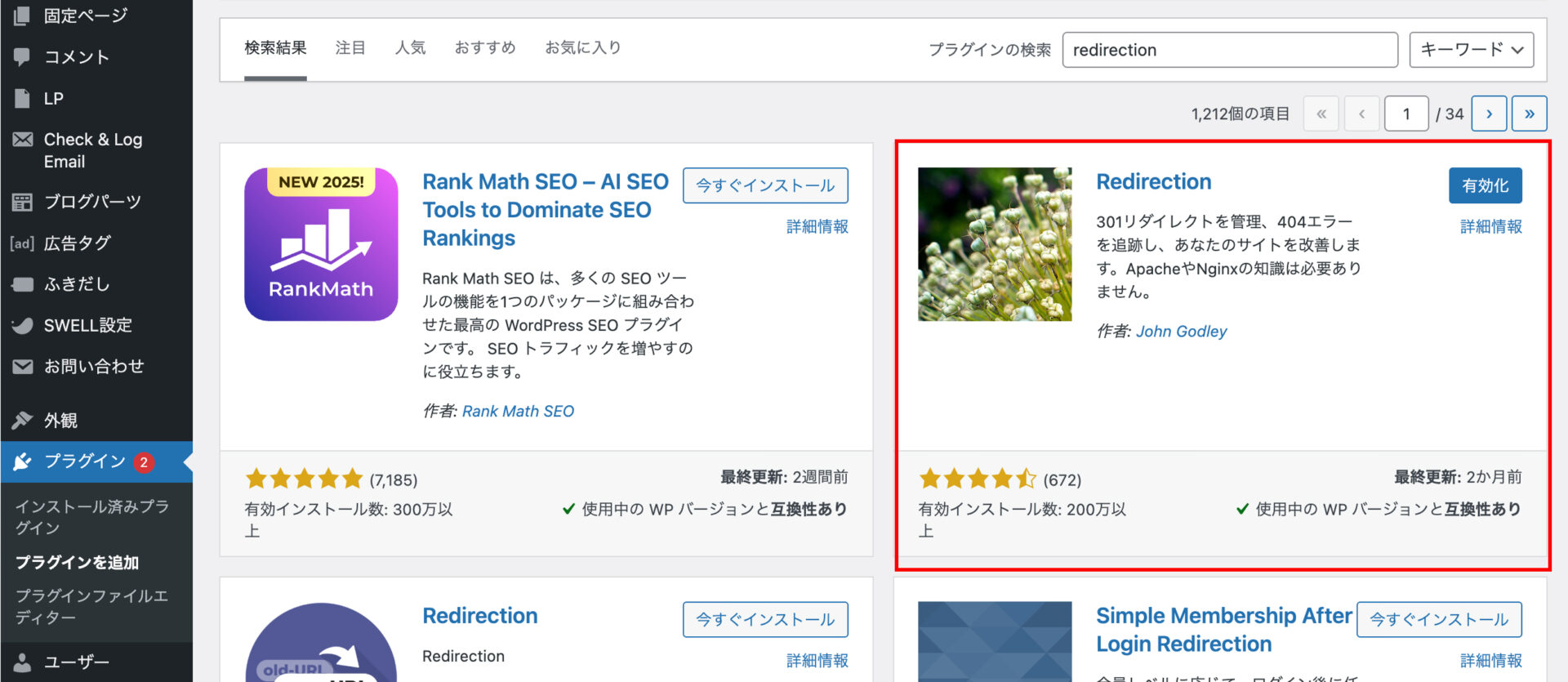Image resolution: width=1568 pixels, height=682 pixels.
Task: Go to the previous results page
Action: [x=1362, y=114]
